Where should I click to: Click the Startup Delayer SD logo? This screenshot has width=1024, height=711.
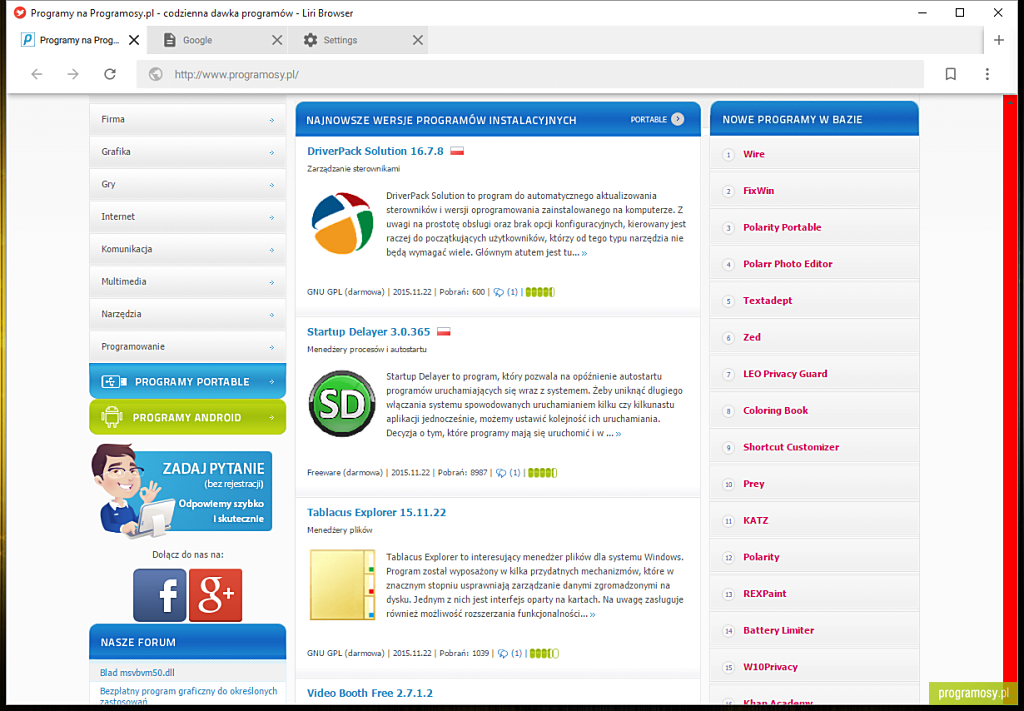point(342,403)
